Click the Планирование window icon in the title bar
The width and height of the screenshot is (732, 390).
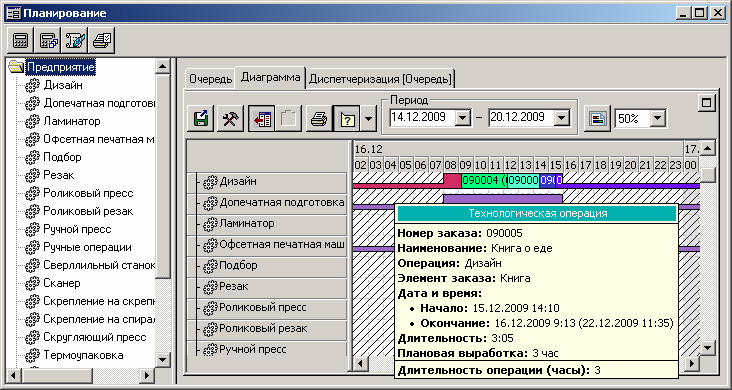(13, 14)
